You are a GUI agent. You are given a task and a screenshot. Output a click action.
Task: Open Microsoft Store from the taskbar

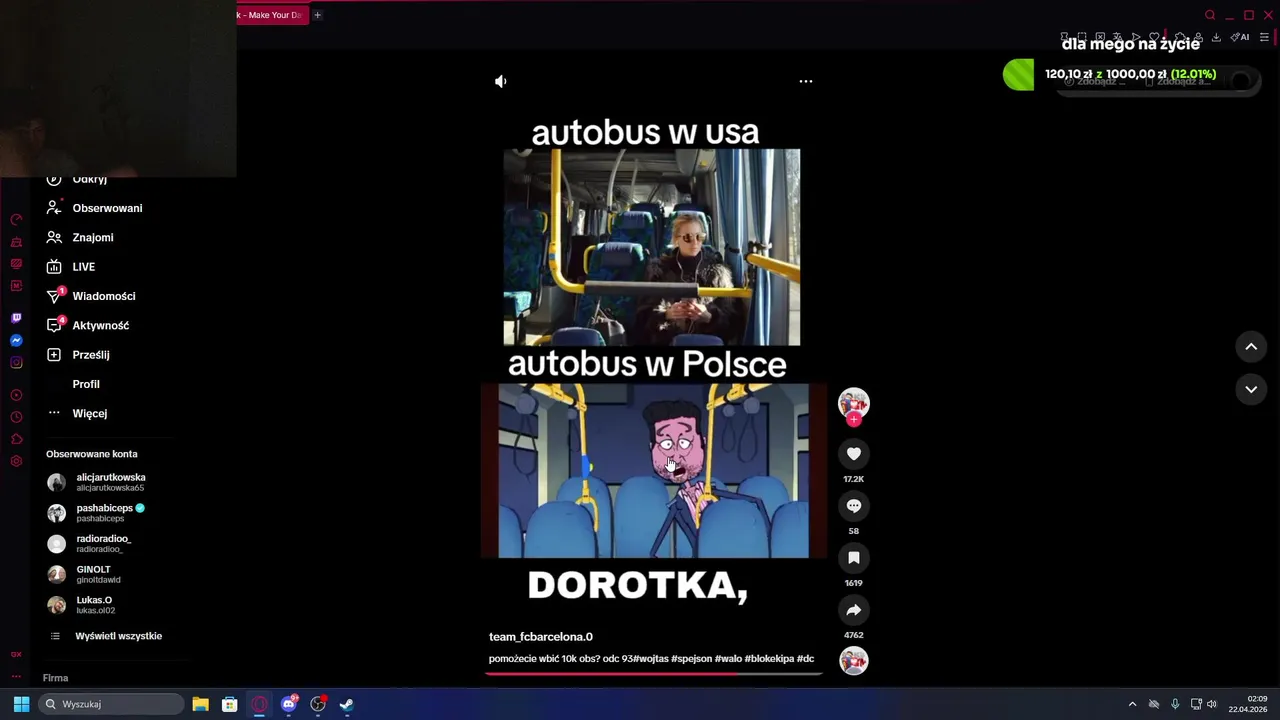click(x=229, y=704)
